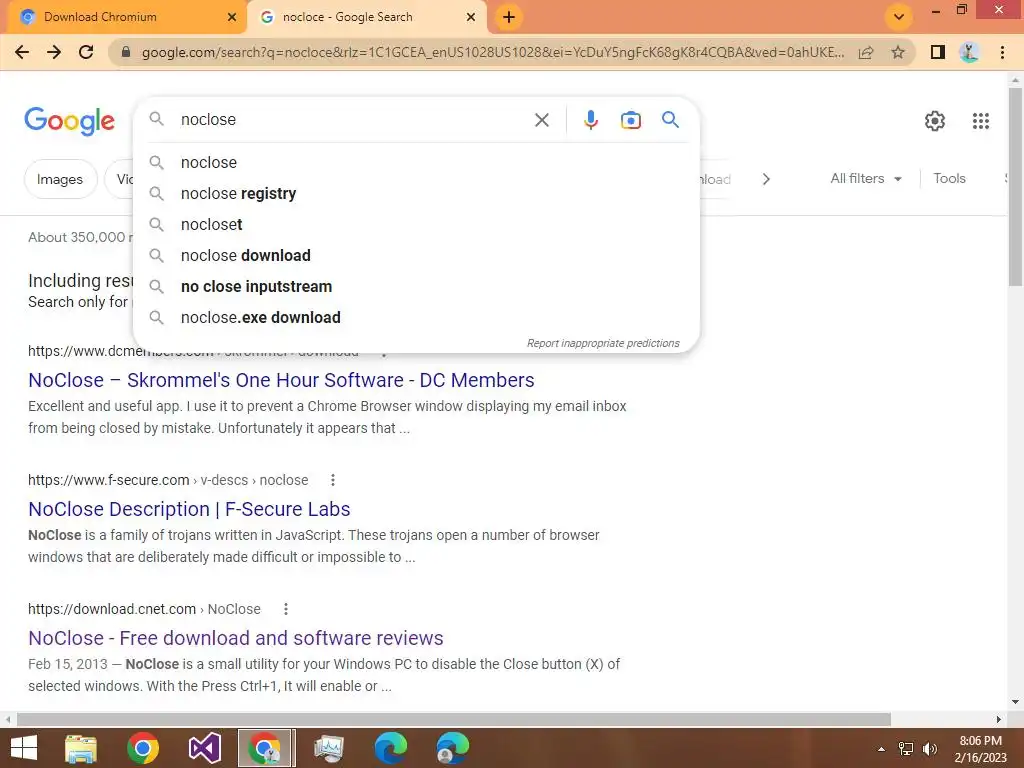The width and height of the screenshot is (1024, 768).
Task: Open the clock showing 8:06 PM
Action: [x=980, y=749]
